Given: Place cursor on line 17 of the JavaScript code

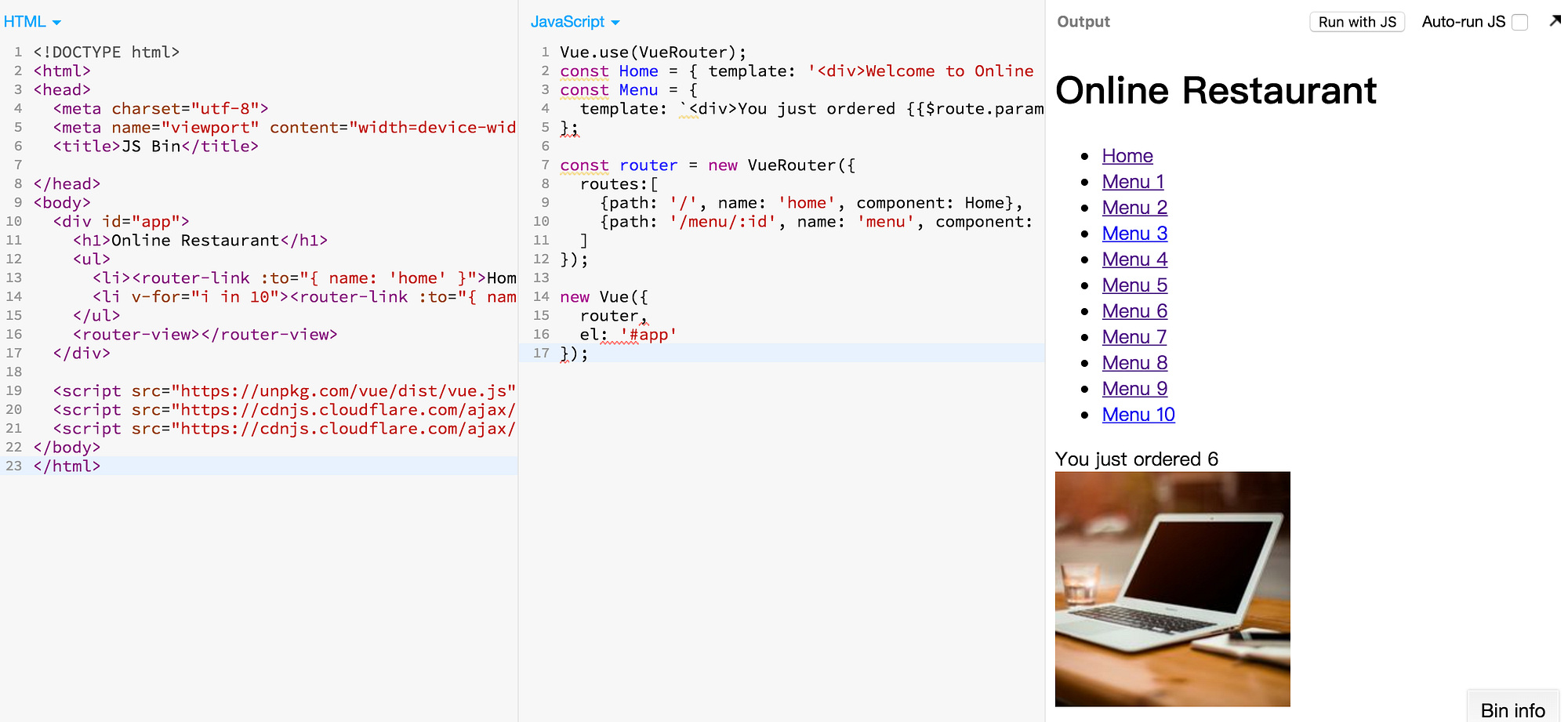Looking at the screenshot, I should pyautogui.click(x=574, y=354).
